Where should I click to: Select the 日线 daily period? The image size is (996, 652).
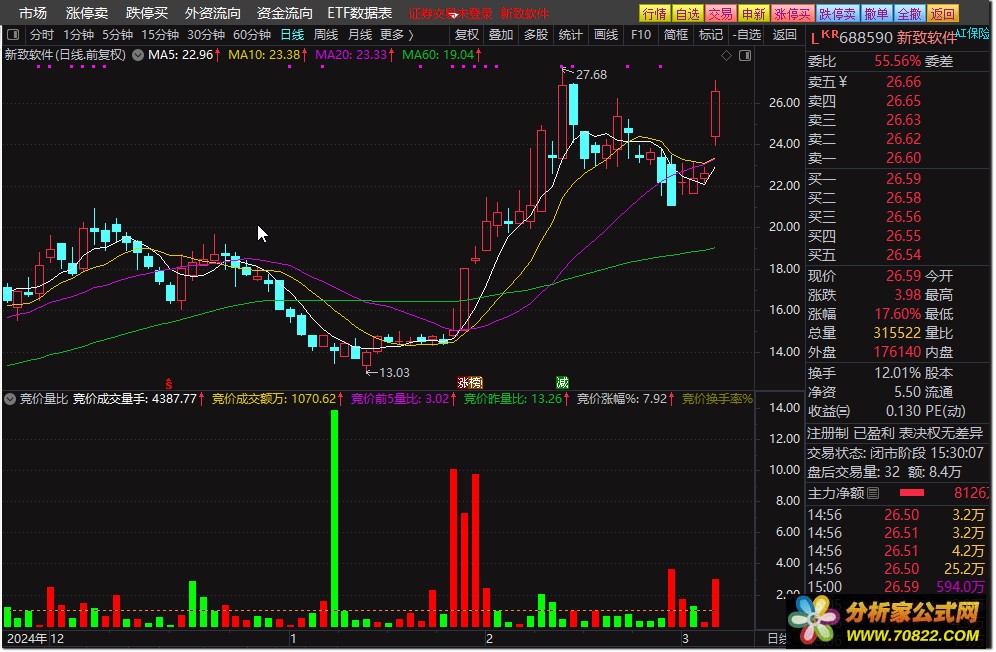[x=292, y=34]
